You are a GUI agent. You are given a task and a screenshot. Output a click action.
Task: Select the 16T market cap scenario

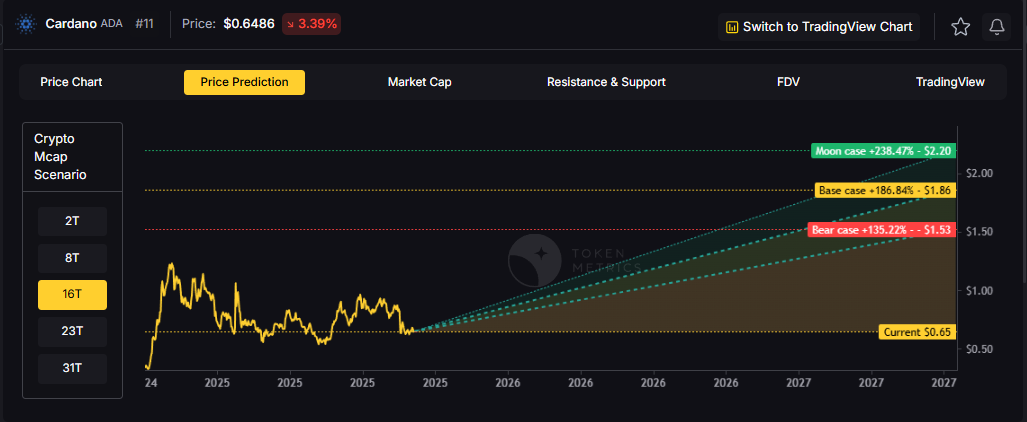click(x=72, y=295)
